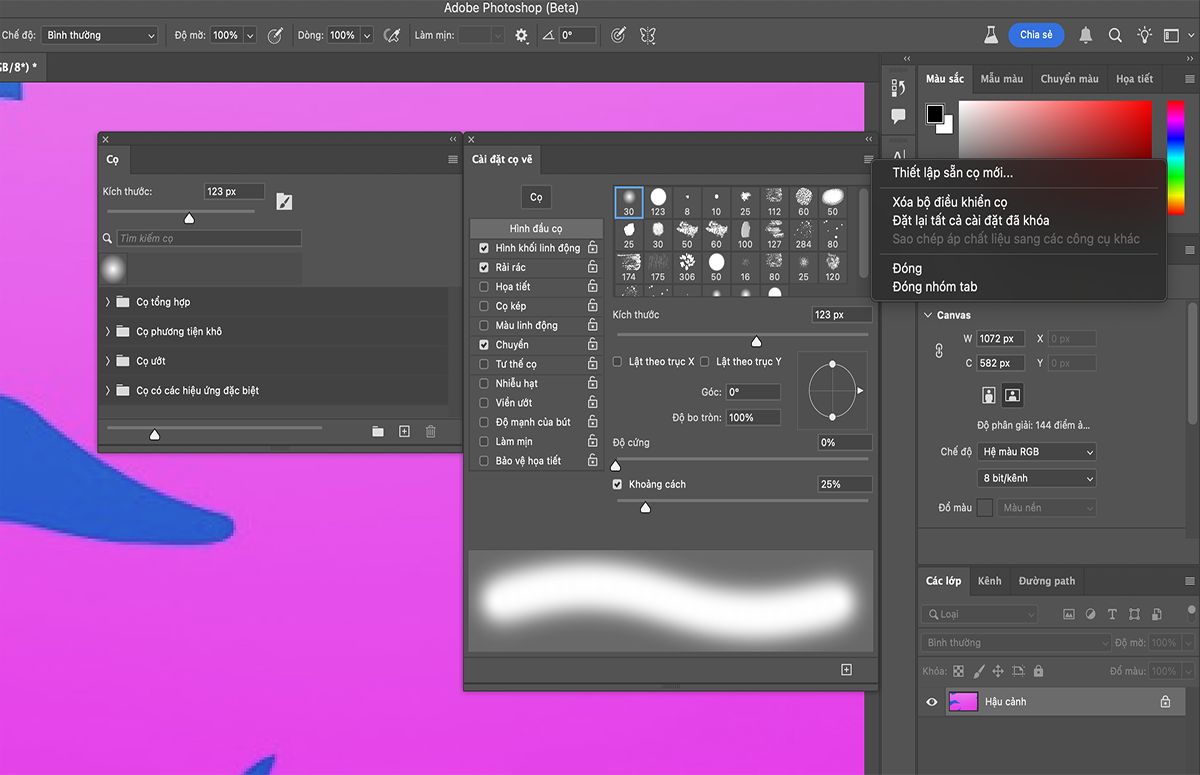The image size is (1200, 775).
Task: Open the Bình thường blend mode dropdown
Action: (x=100, y=35)
